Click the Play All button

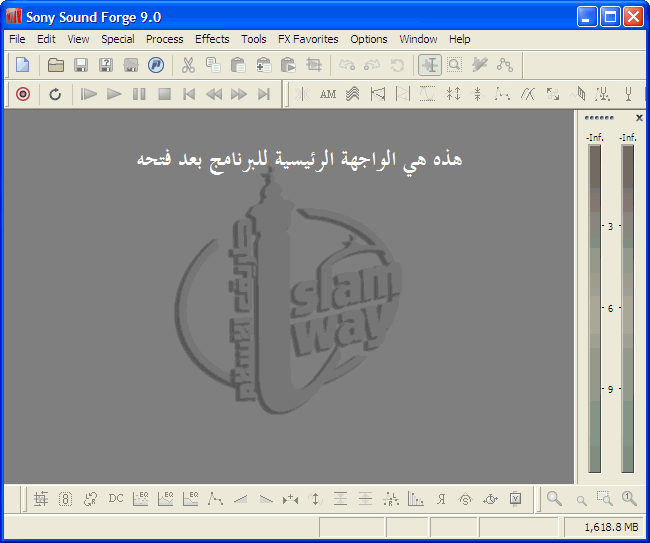88,94
